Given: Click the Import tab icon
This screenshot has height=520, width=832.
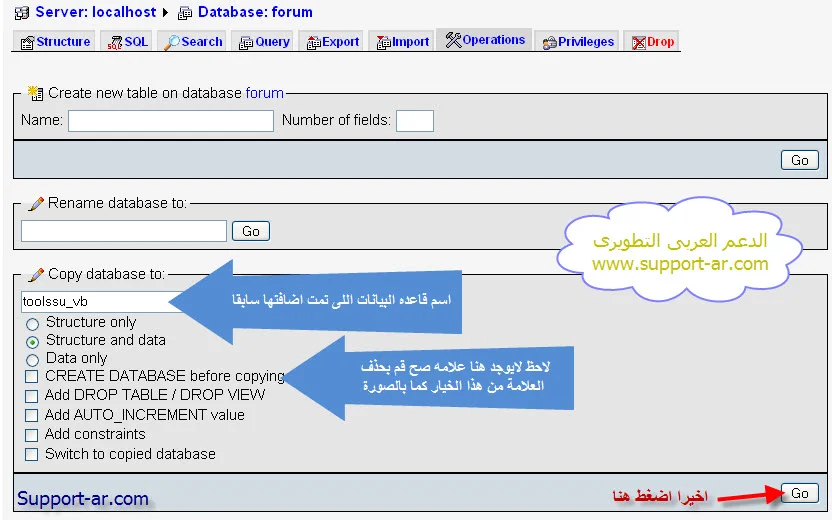Looking at the screenshot, I should [383, 42].
